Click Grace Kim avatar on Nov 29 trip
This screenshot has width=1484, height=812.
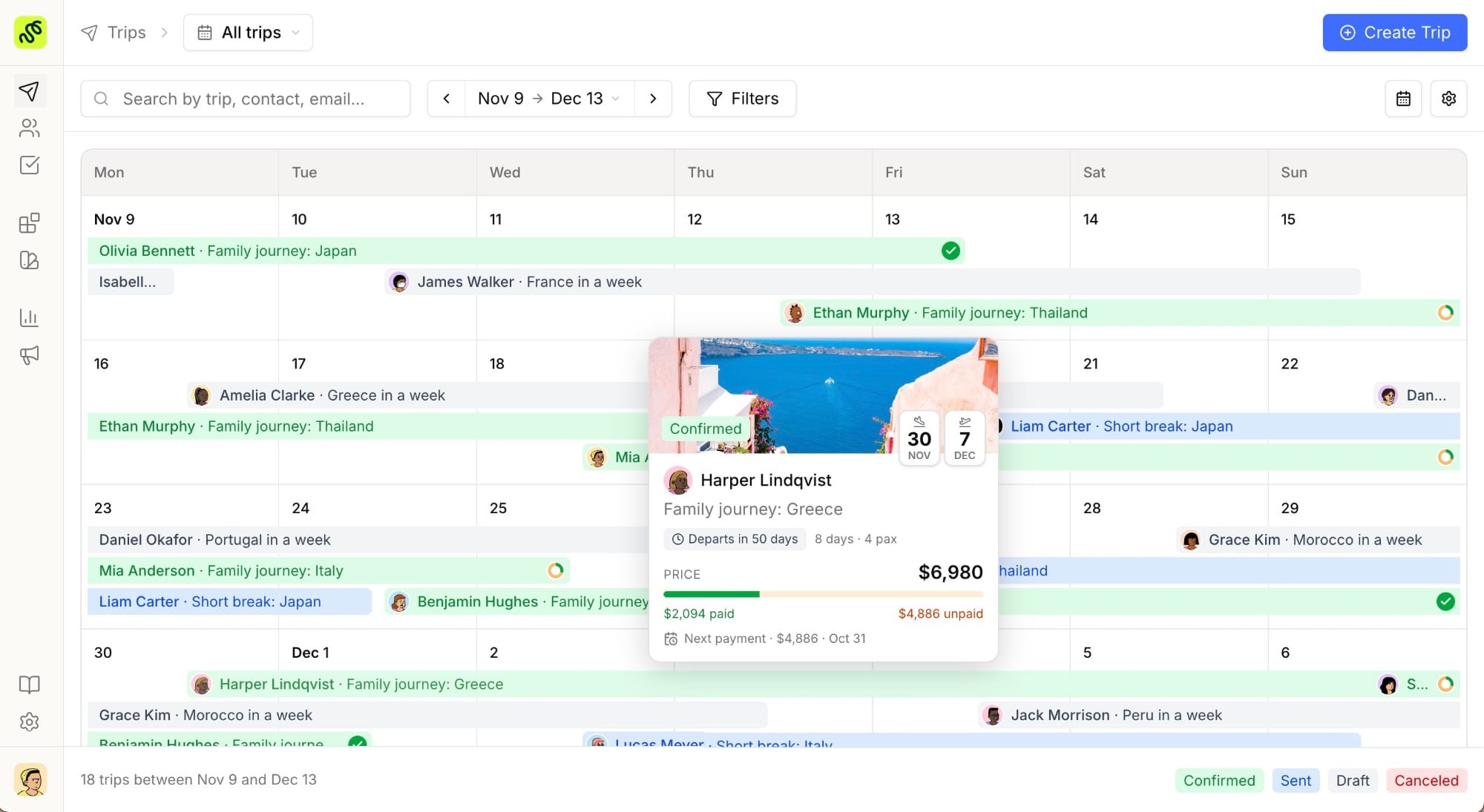[x=1191, y=540]
